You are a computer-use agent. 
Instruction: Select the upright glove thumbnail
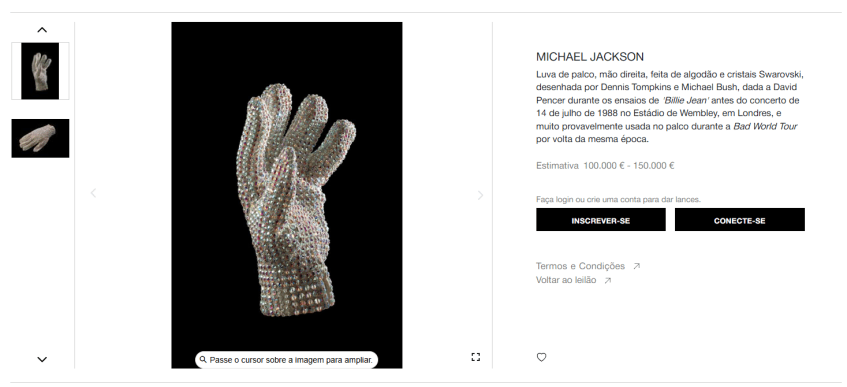[41, 71]
